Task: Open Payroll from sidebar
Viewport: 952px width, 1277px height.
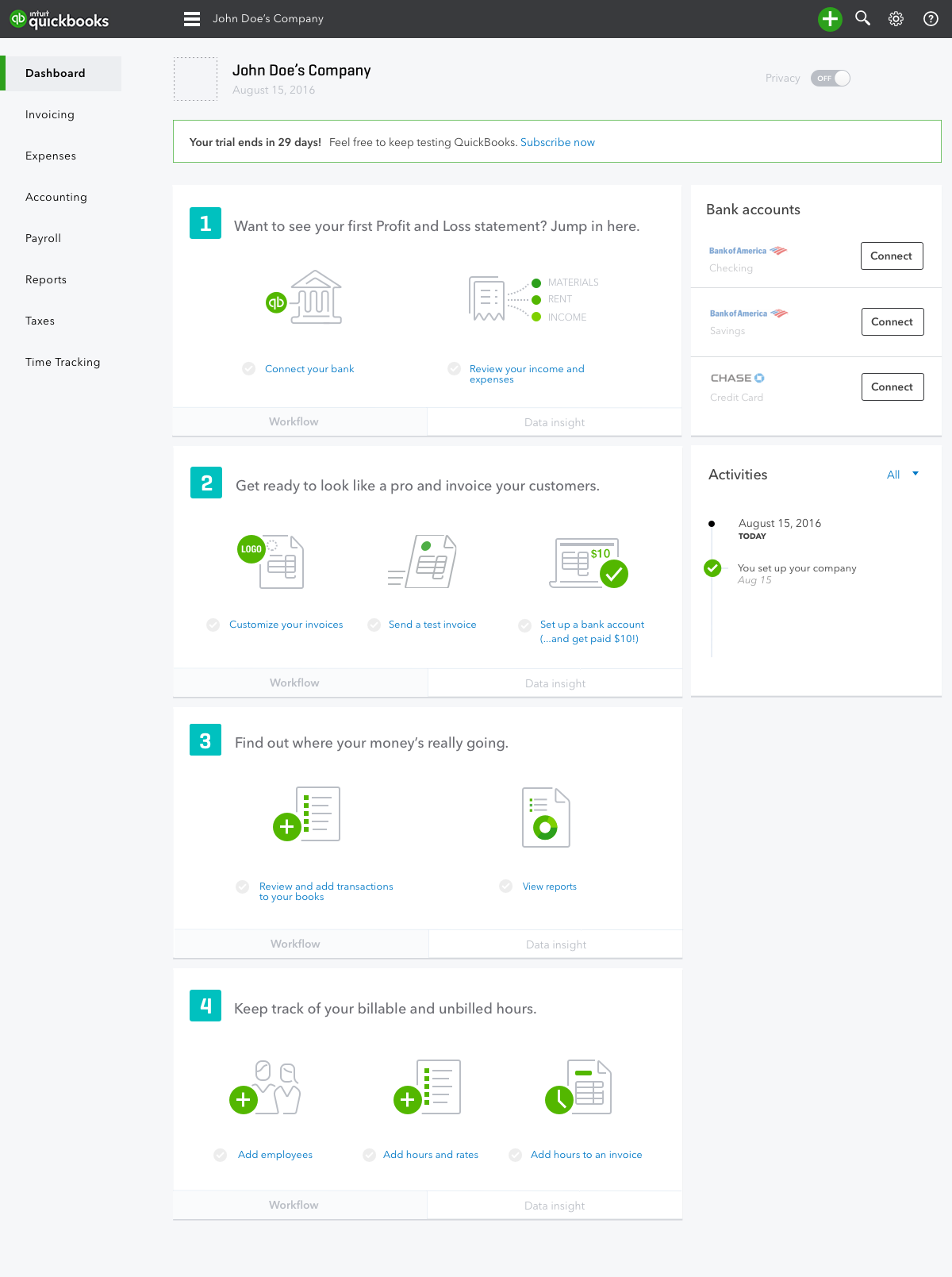Action: click(43, 238)
